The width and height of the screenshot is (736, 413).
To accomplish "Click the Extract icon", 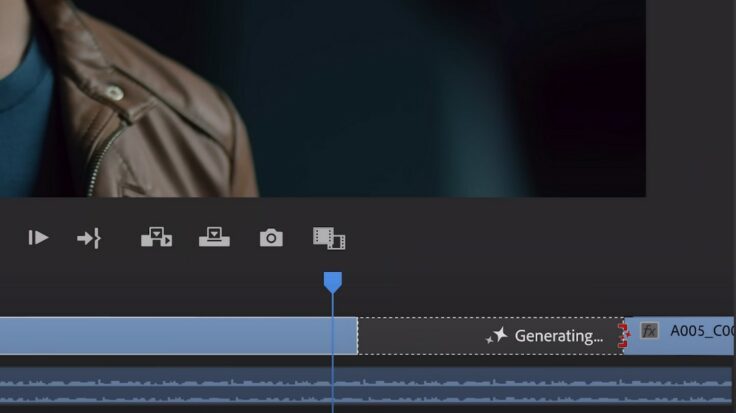I will (x=214, y=237).
